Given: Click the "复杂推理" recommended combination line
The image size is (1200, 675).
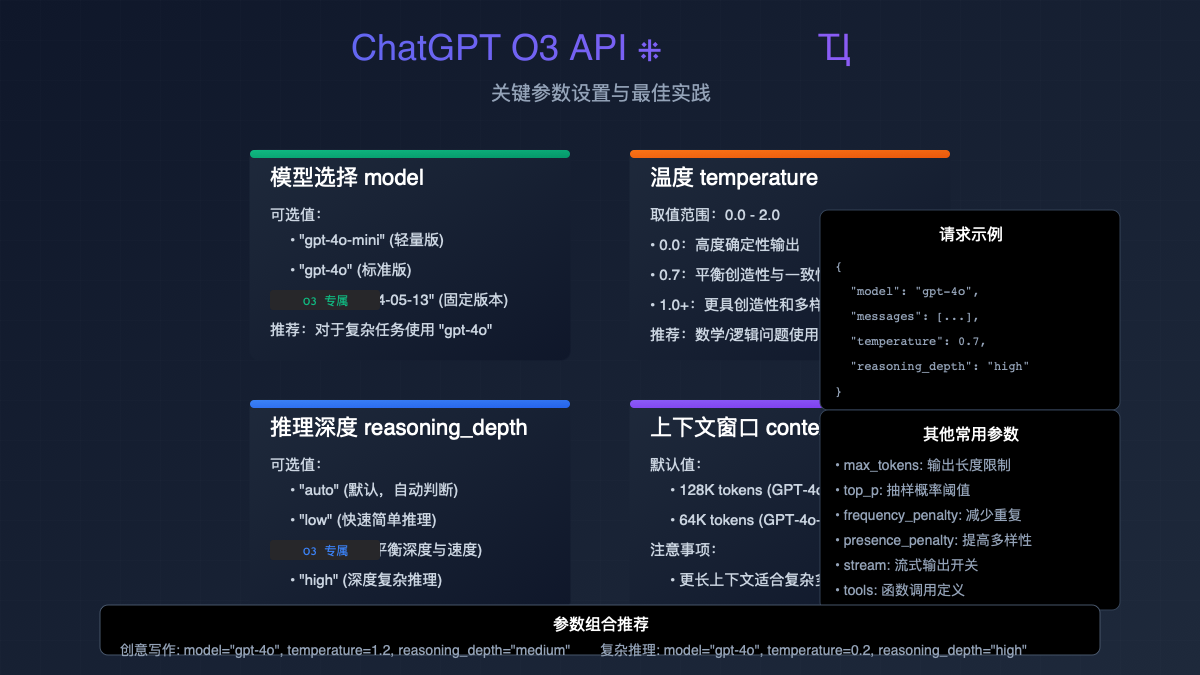Looking at the screenshot, I should coord(813,650).
